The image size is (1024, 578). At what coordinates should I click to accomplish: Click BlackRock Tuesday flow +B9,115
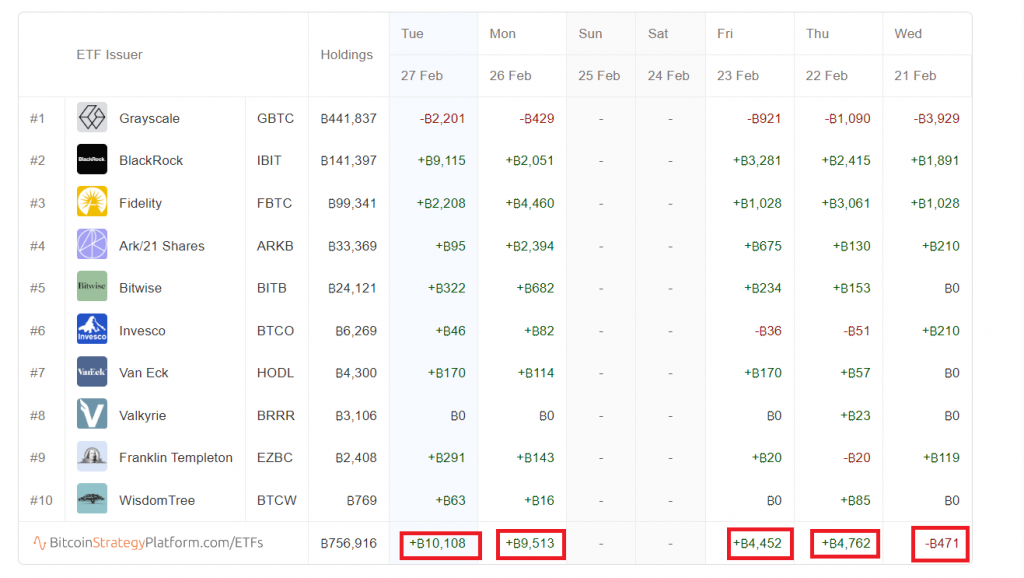441,161
